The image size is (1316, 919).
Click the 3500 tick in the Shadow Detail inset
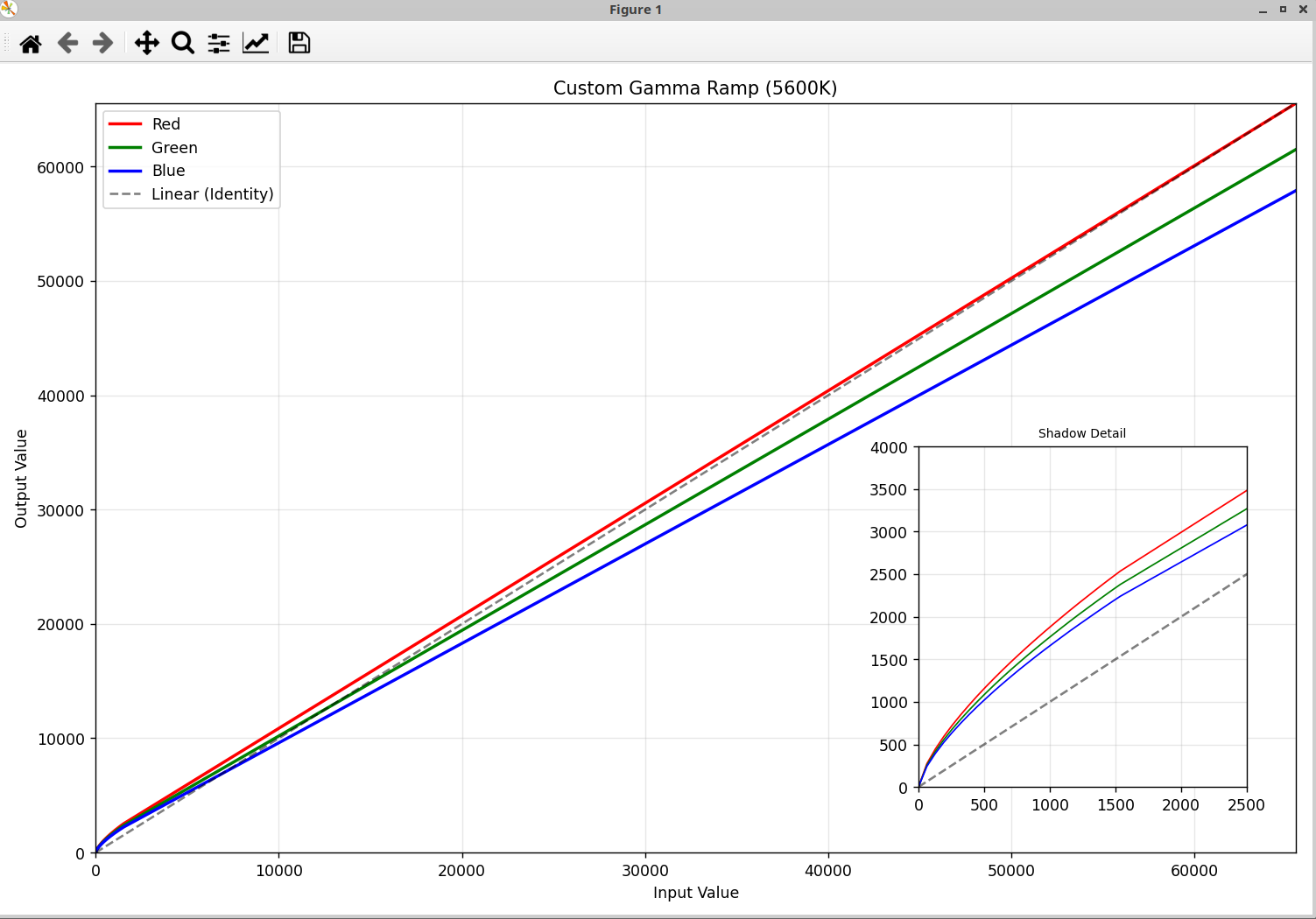click(x=889, y=490)
